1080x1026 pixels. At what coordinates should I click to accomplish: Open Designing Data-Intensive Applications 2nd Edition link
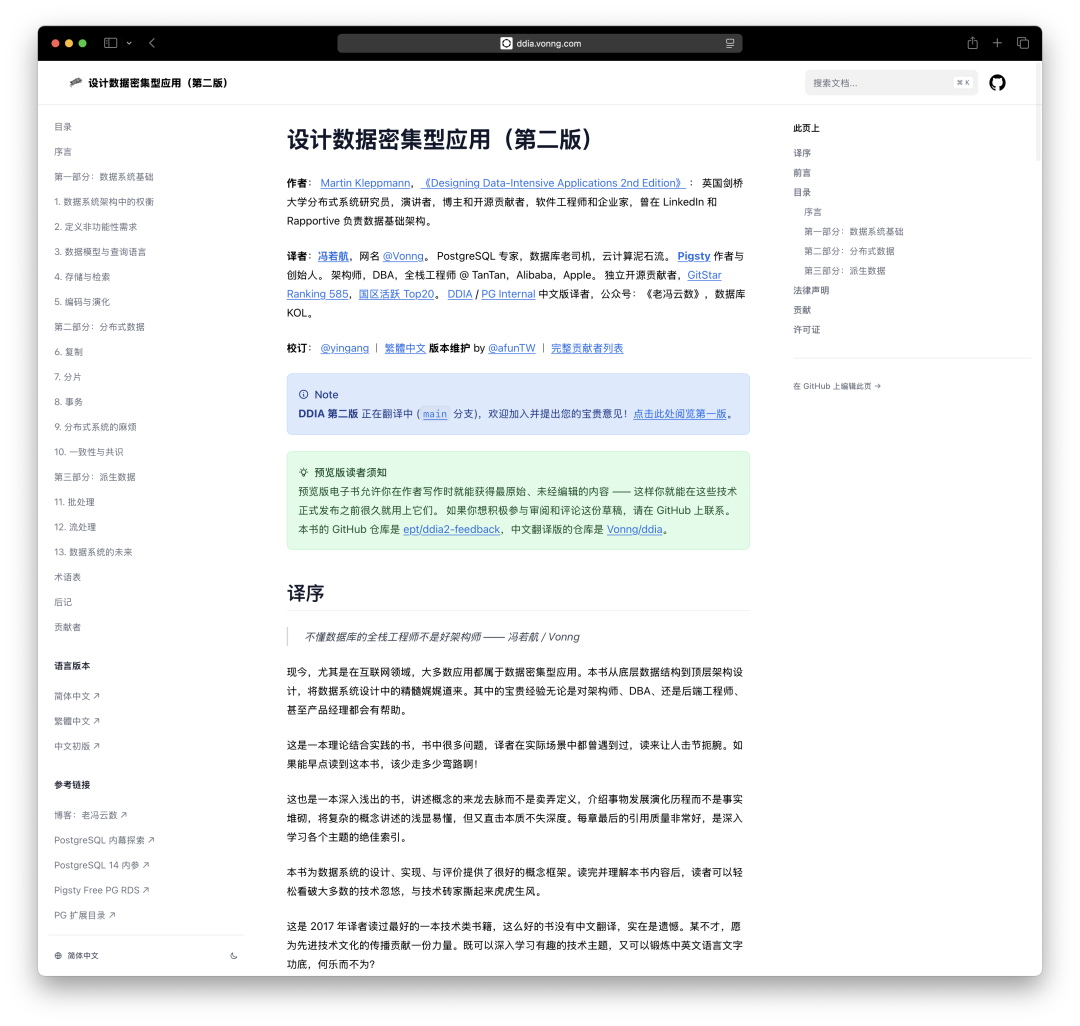[x=552, y=183]
